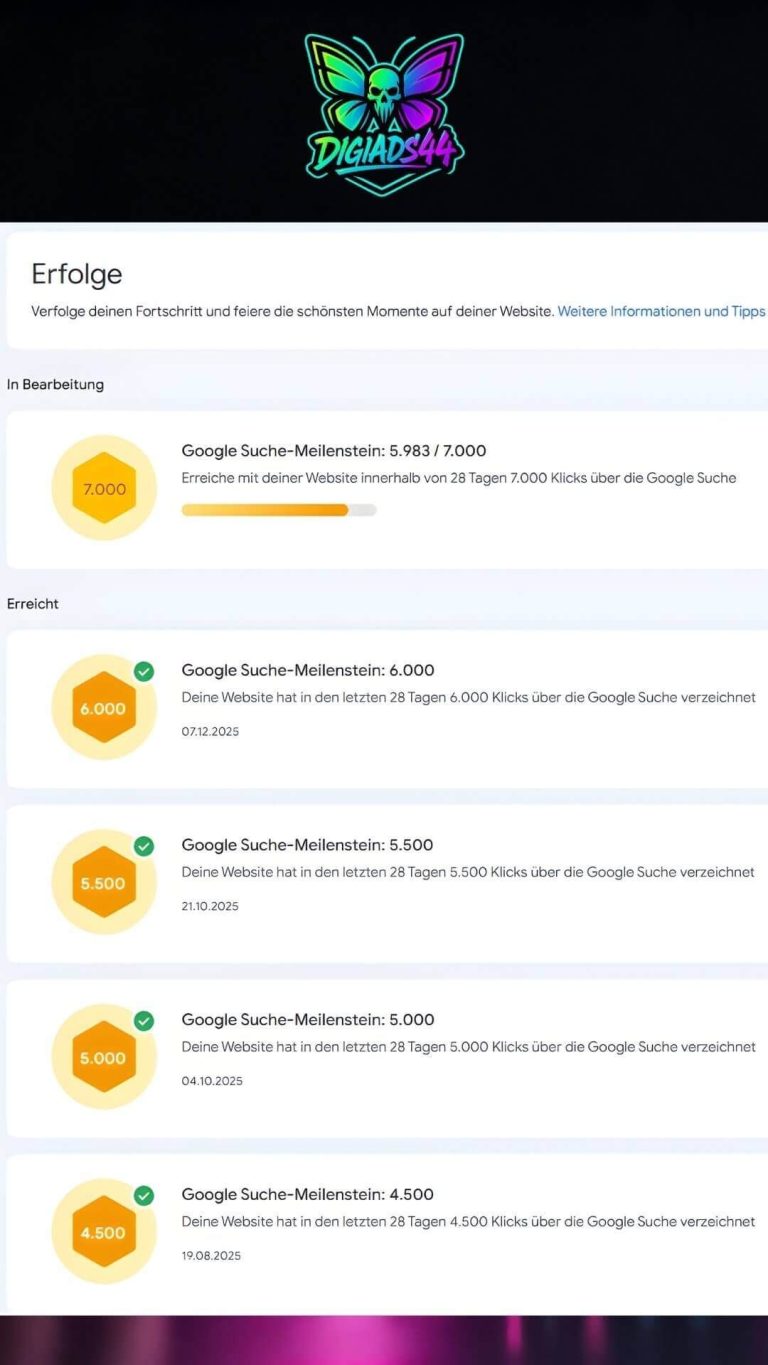Screen dimensions: 768x1365
Task: Click the DigiAds44 butterfly logo
Action: point(384,105)
